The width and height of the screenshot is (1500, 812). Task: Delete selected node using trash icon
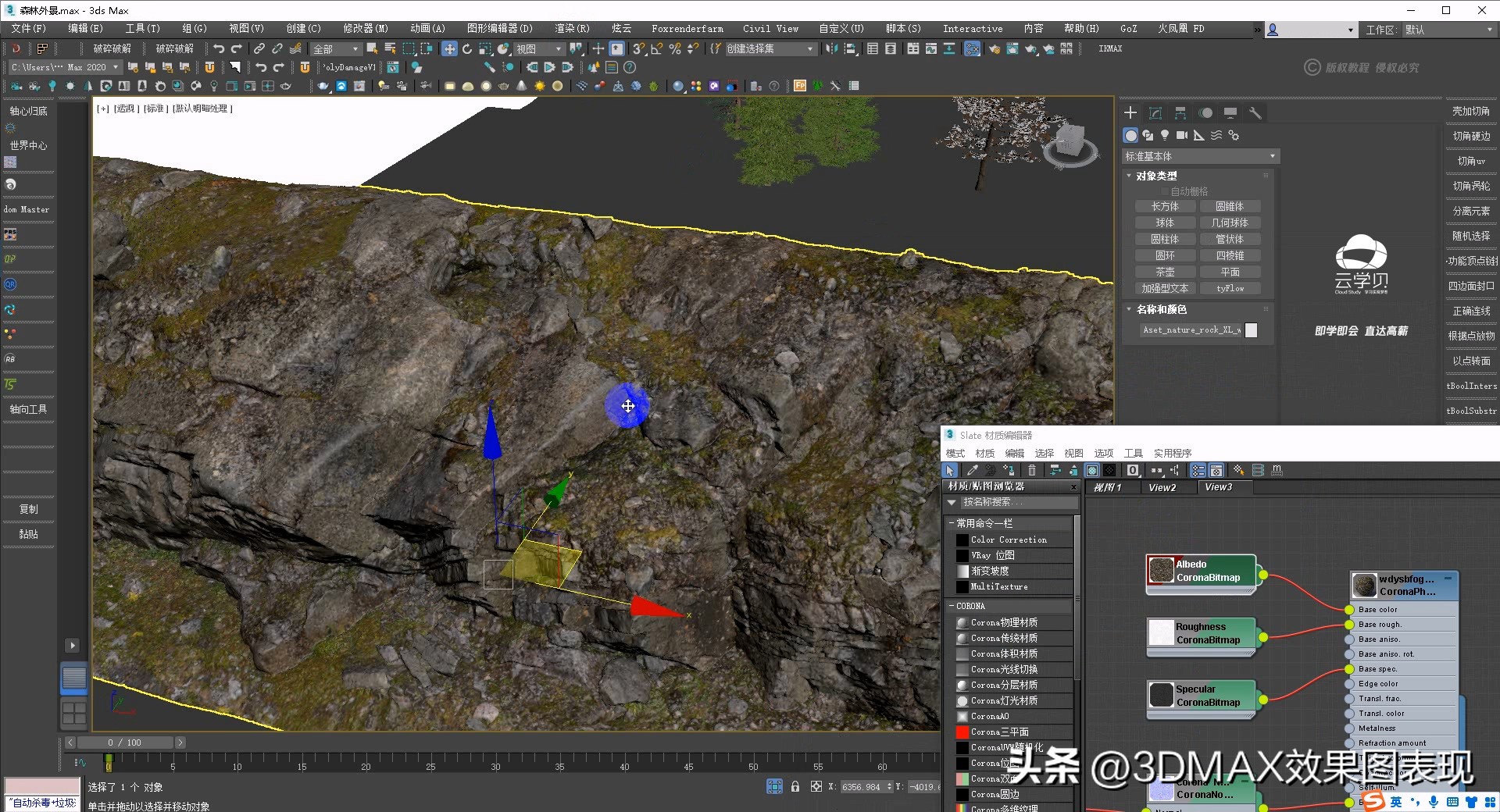tap(1031, 470)
